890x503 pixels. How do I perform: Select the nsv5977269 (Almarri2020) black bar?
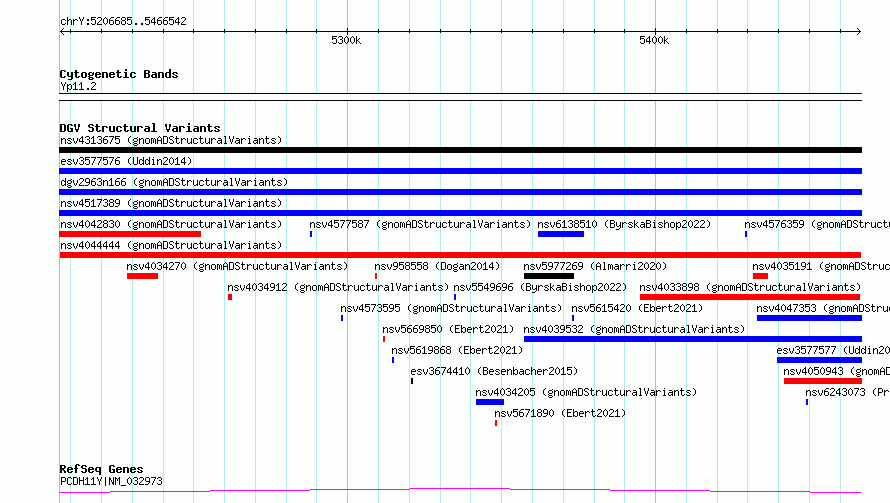point(549,276)
